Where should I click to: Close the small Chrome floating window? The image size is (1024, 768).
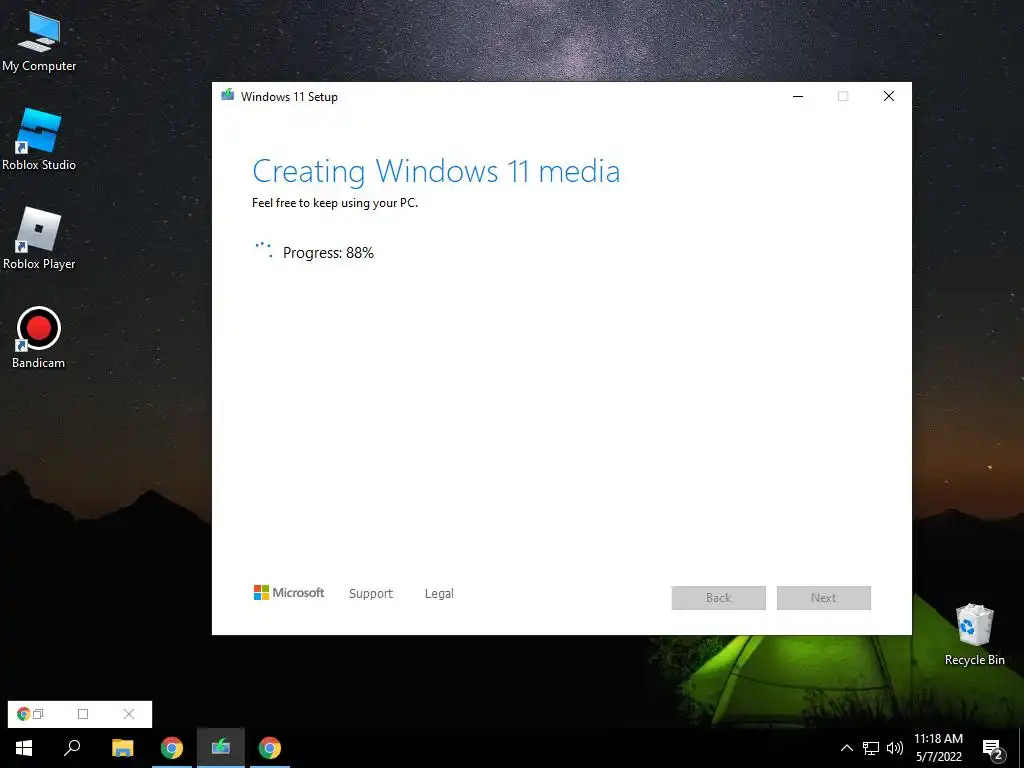coord(129,714)
